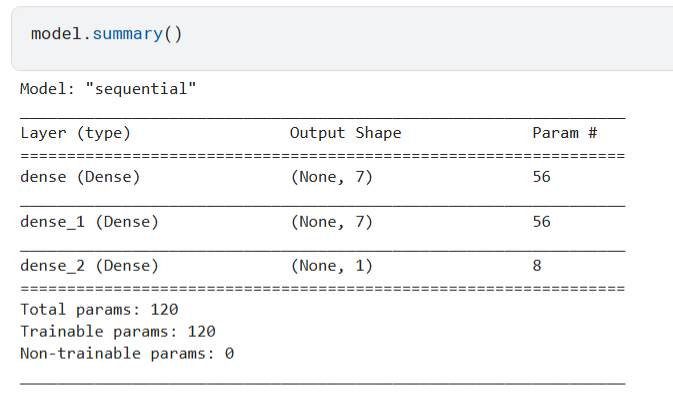The height and width of the screenshot is (397, 673).
Task: Click inside the model.summary() code cell
Action: coord(342,39)
